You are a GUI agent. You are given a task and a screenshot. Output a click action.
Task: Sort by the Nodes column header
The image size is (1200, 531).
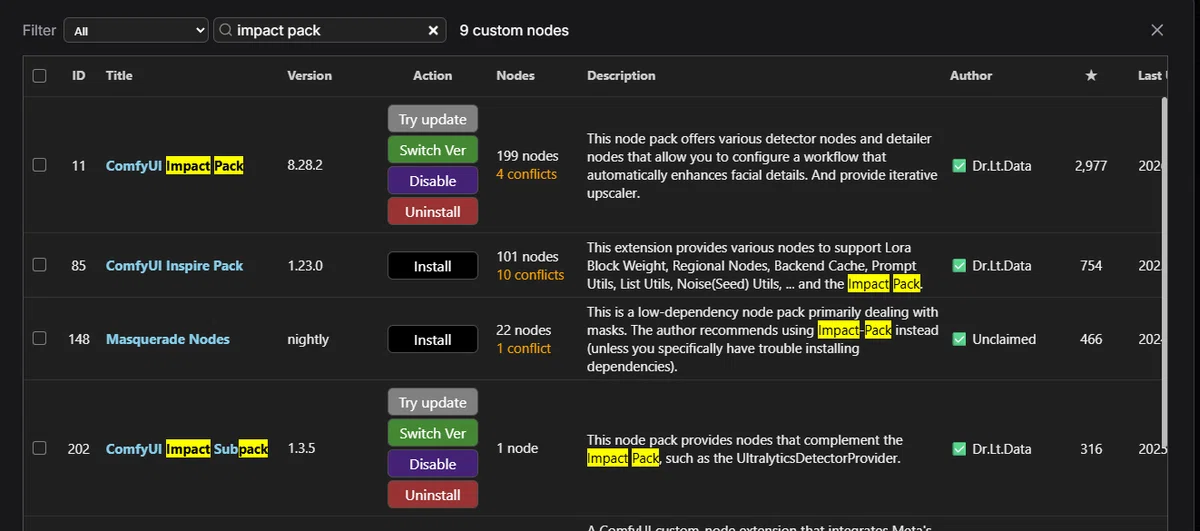point(516,75)
